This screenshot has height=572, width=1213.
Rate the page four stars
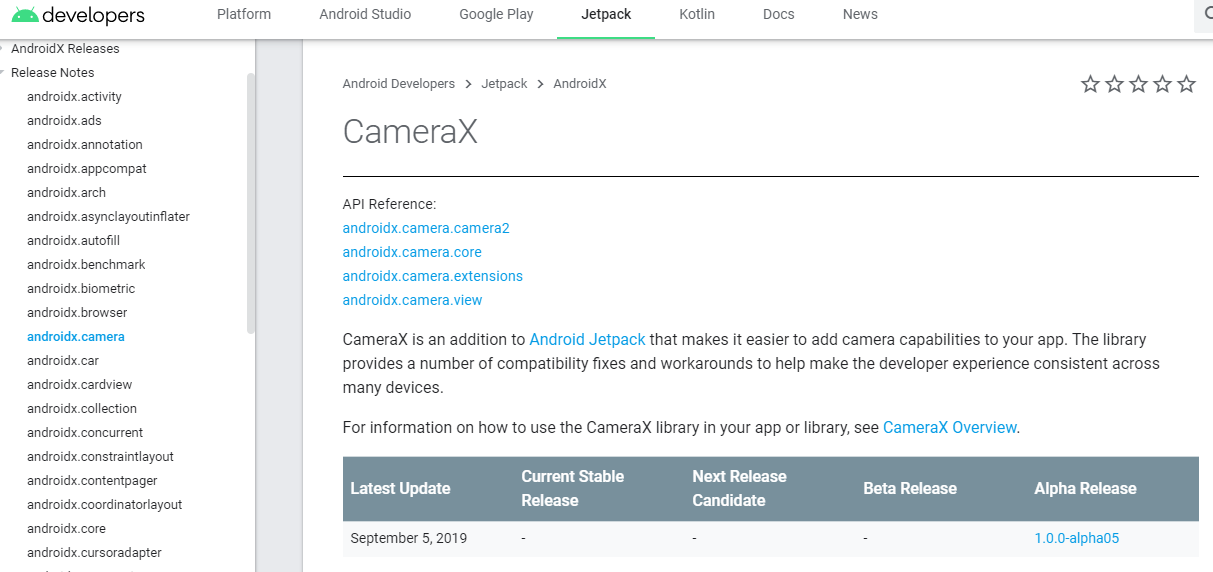pyautogui.click(x=1162, y=84)
